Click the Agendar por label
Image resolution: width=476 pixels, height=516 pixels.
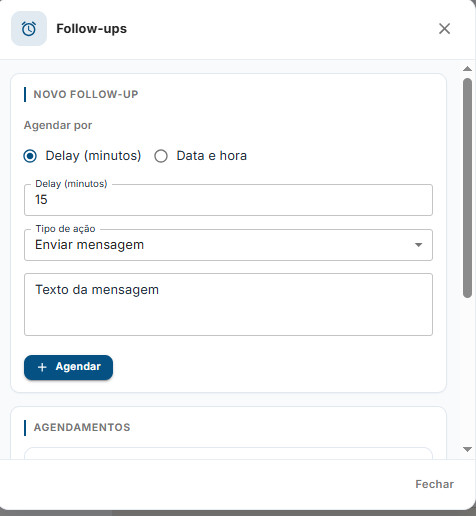pos(58,125)
